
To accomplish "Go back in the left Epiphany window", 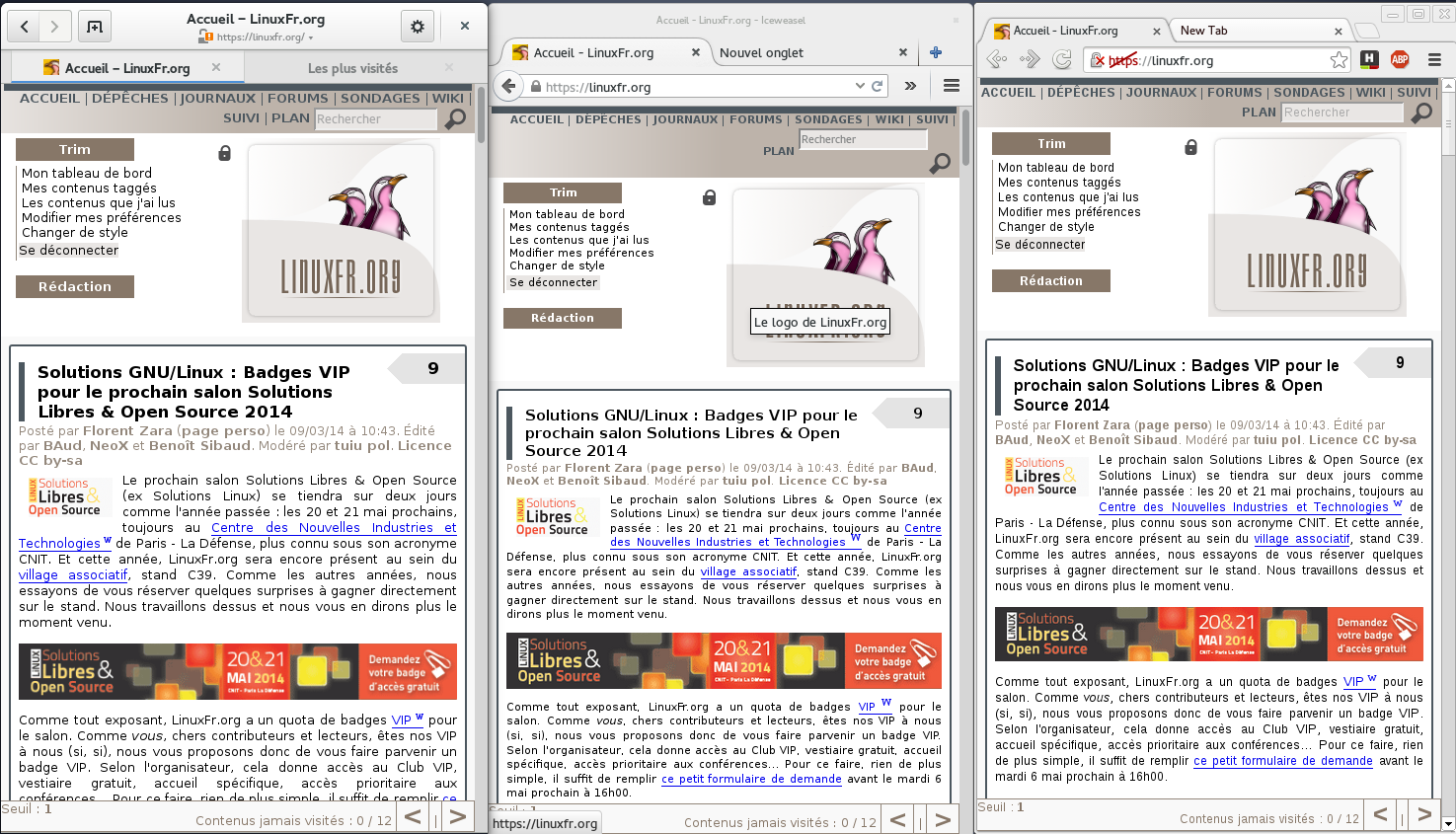I will (25, 27).
